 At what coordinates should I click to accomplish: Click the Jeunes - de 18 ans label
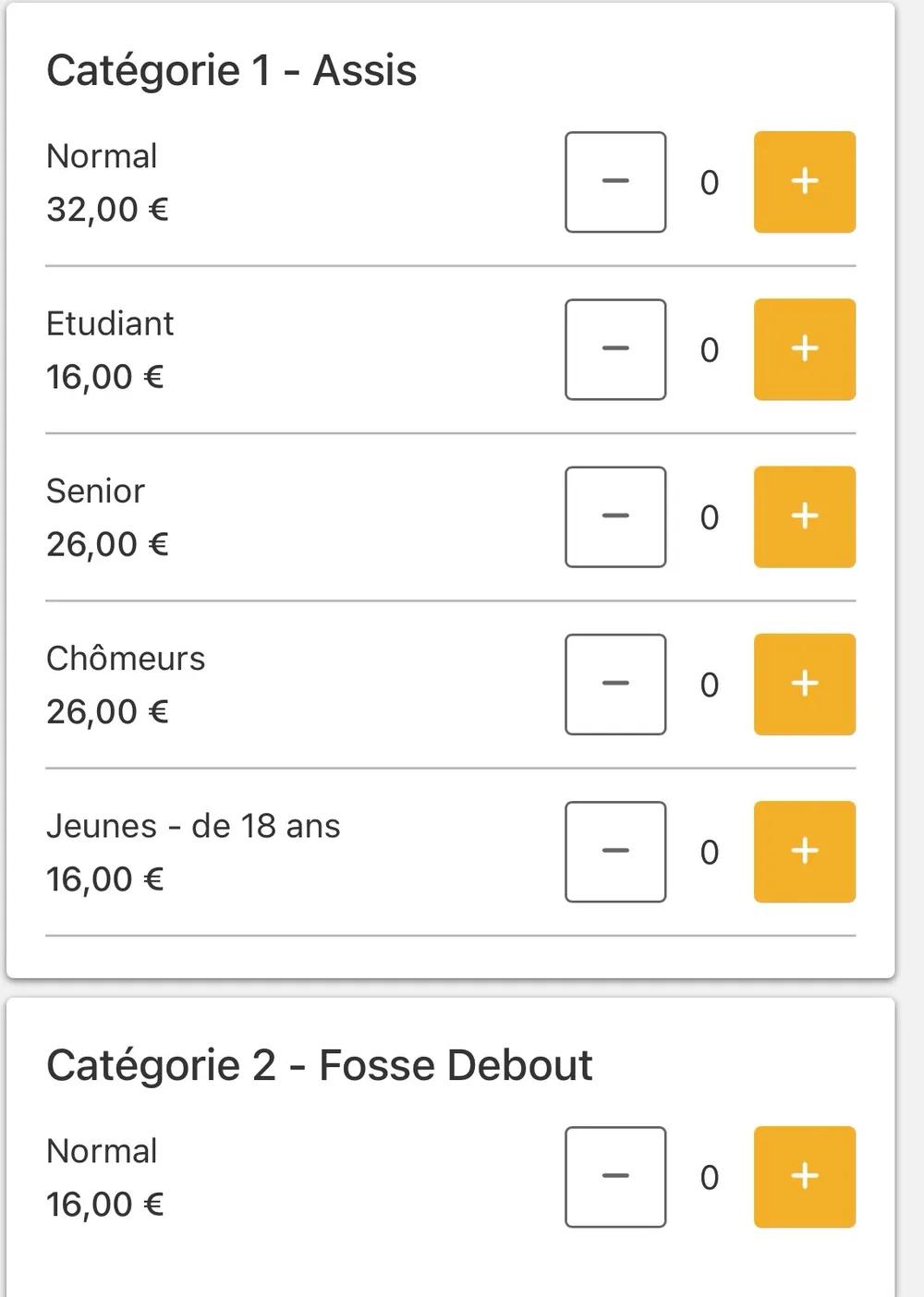pyautogui.click(x=193, y=826)
